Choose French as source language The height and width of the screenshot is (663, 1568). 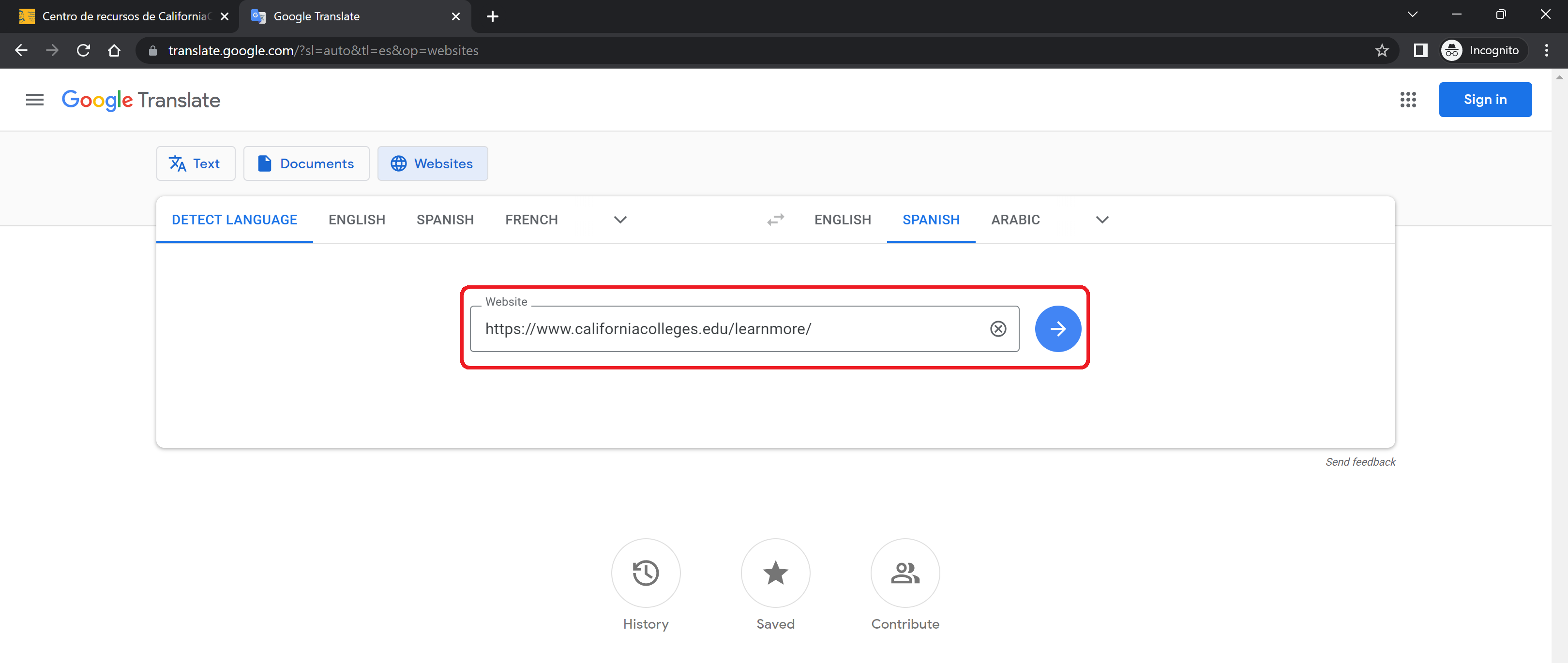point(531,220)
